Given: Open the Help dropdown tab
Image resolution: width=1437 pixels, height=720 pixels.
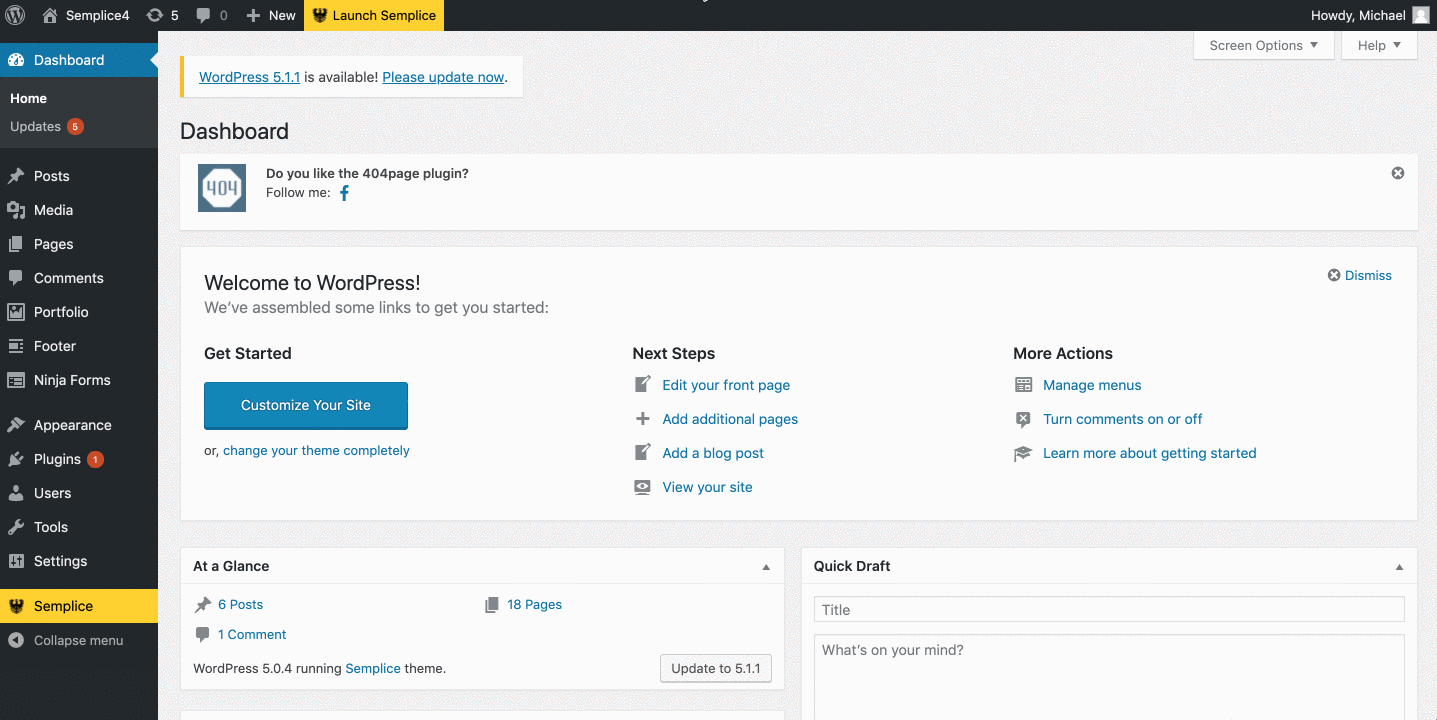Looking at the screenshot, I should click(1379, 45).
